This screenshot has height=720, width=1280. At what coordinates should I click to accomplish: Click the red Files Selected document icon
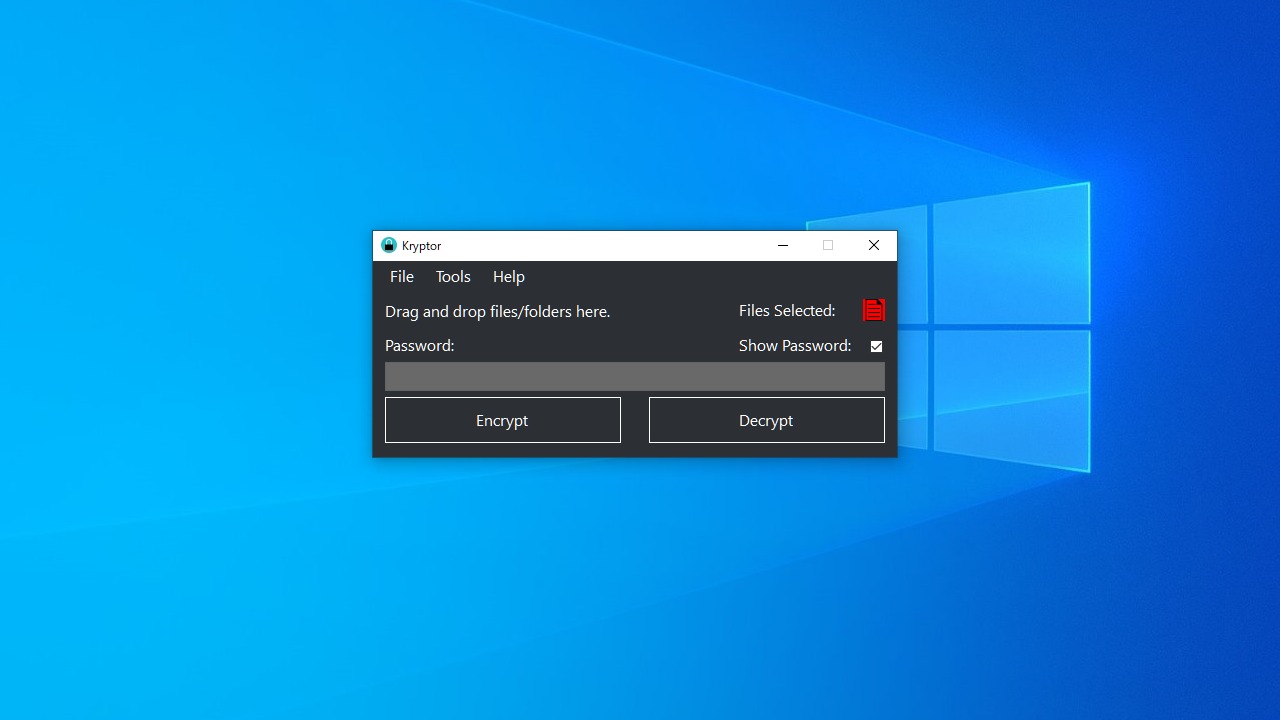click(x=874, y=310)
